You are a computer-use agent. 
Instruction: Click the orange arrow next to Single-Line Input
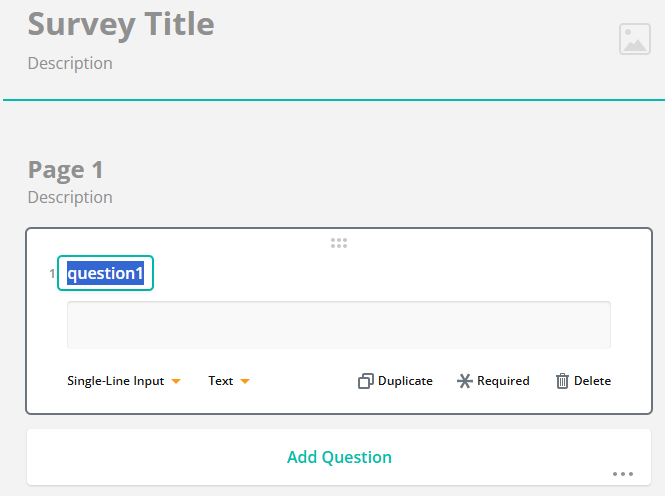pos(176,381)
